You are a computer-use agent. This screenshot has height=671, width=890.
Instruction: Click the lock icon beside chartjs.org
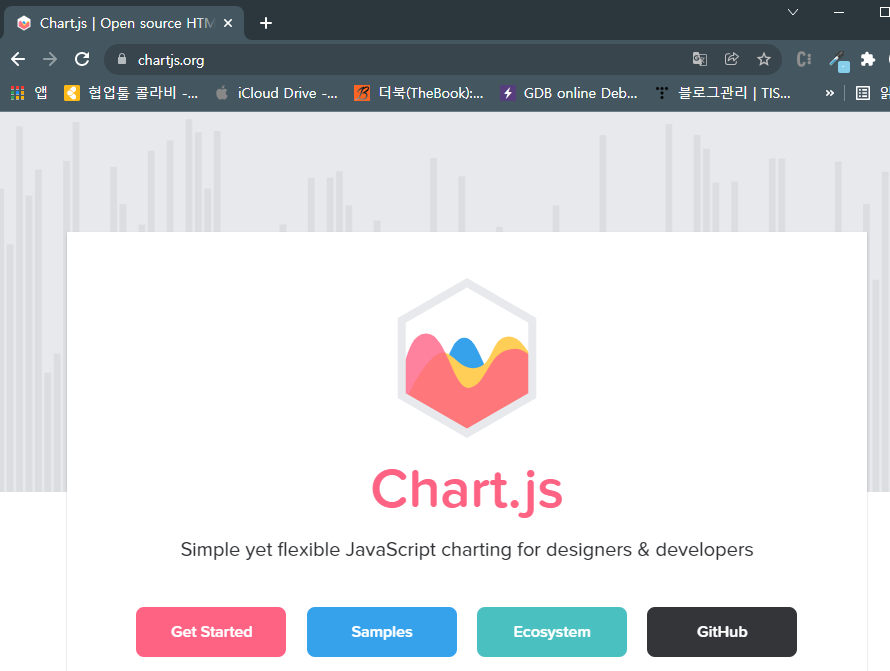121,59
